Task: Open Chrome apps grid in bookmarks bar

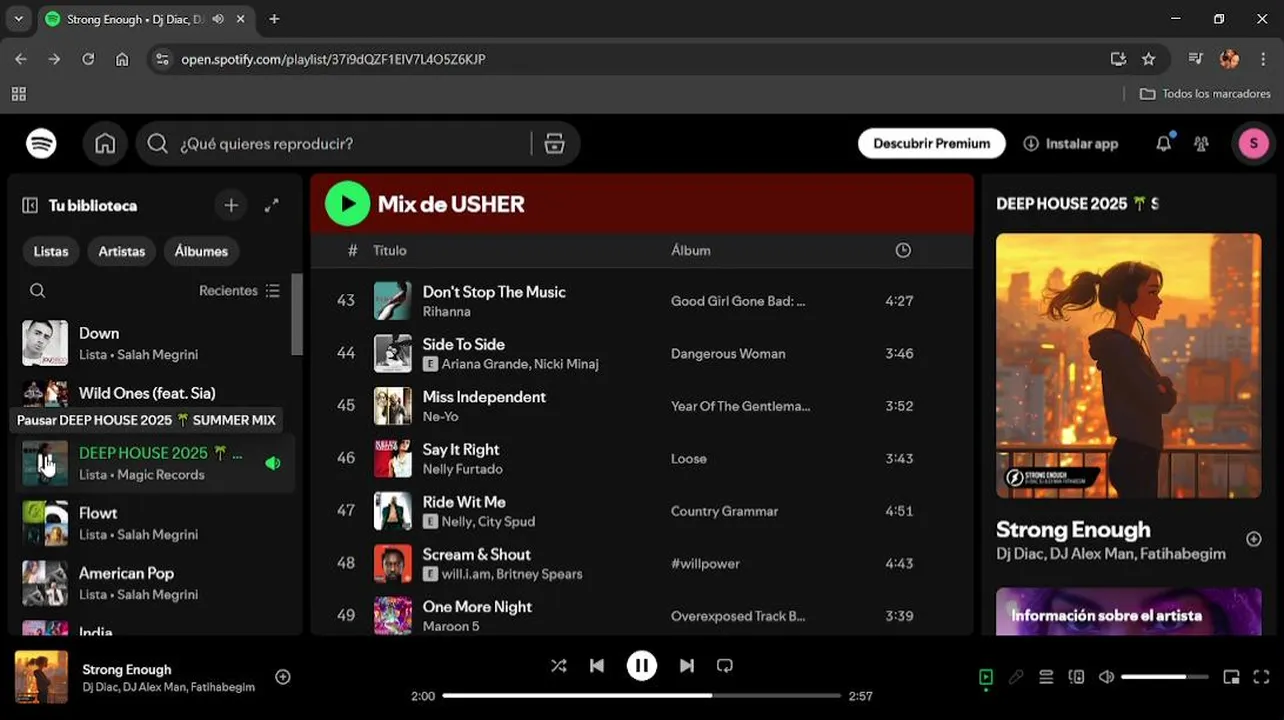Action: point(18,94)
